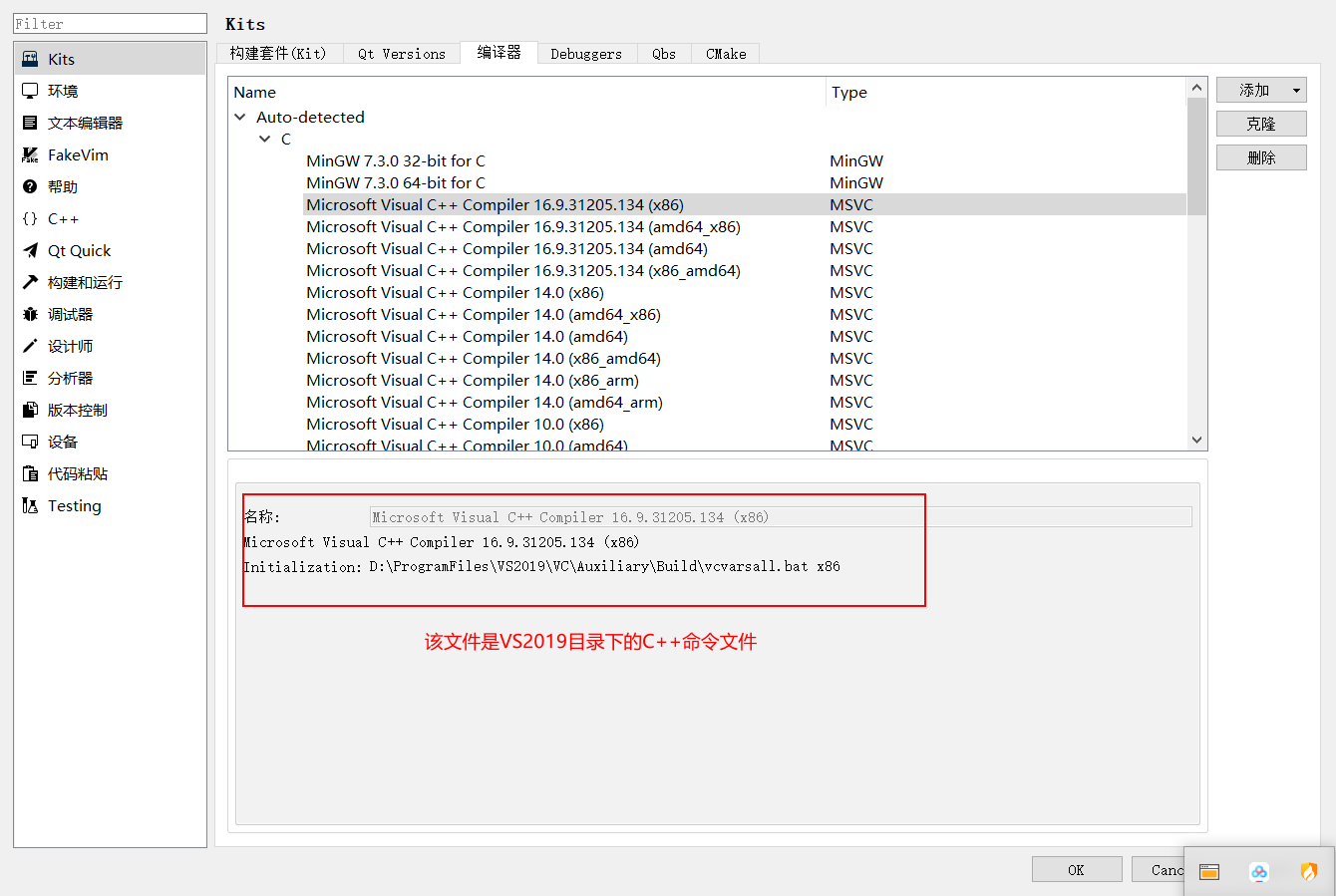Viewport: 1336px width, 896px height.
Task: Select Compiler 14.0 (amd64_arm) row
Action: point(745,402)
